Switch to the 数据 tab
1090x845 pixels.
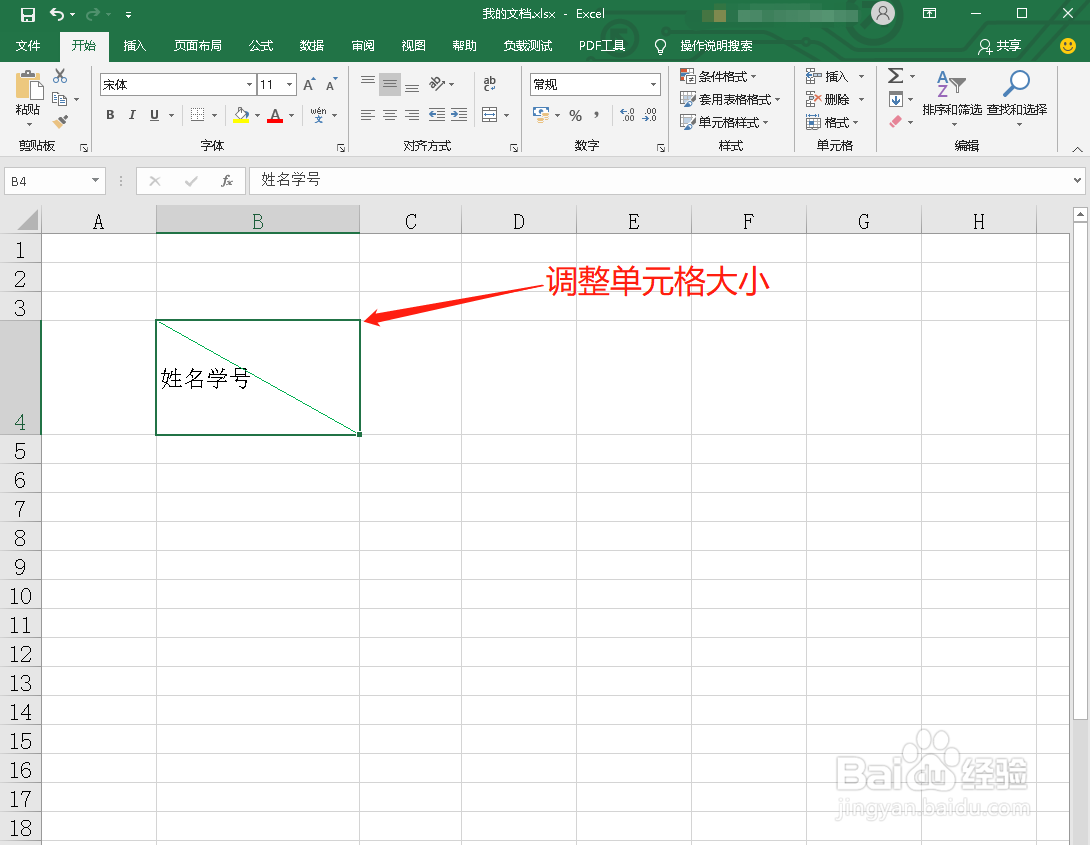[311, 46]
